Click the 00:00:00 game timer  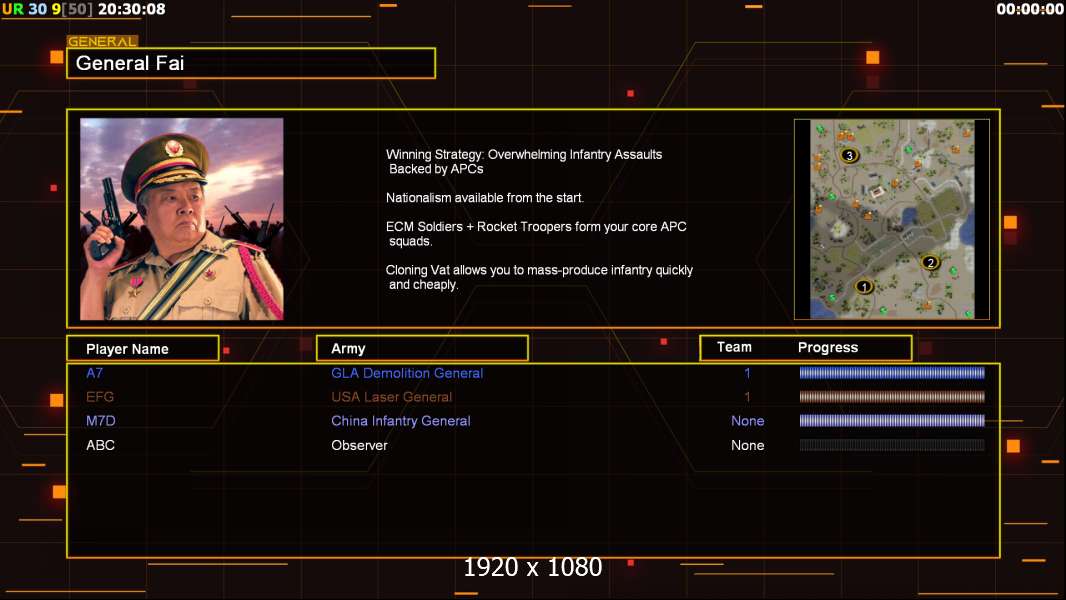point(1030,9)
